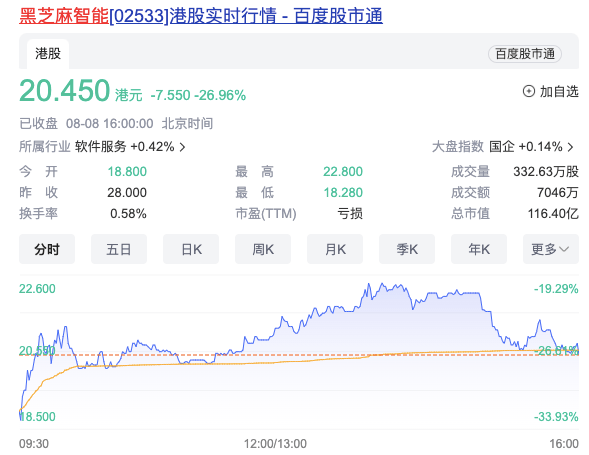Show the 日K candlestick chart

(x=191, y=249)
